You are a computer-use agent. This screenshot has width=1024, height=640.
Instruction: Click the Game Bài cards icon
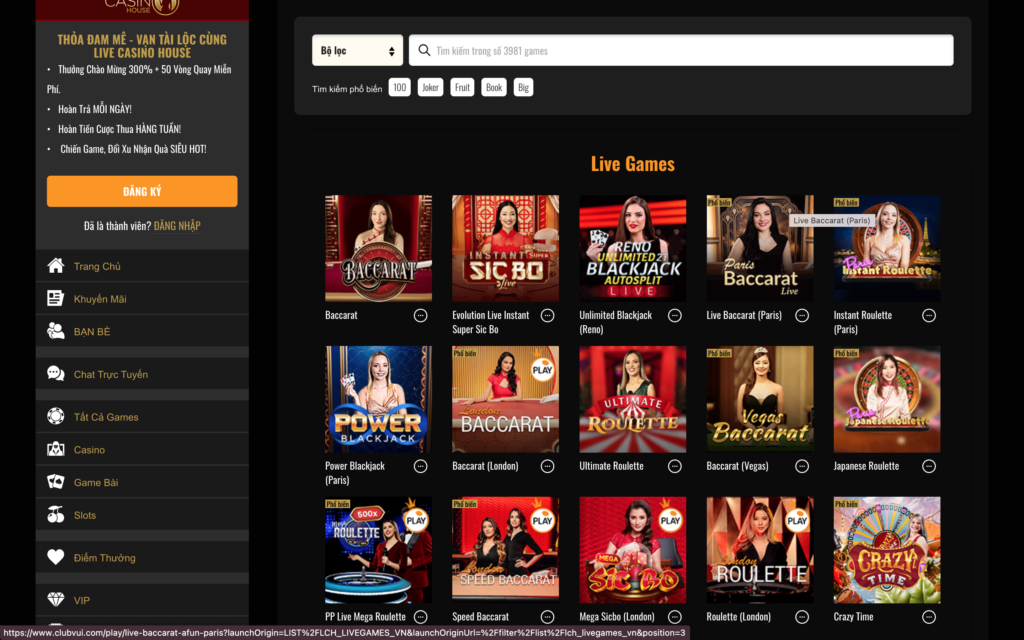56,482
